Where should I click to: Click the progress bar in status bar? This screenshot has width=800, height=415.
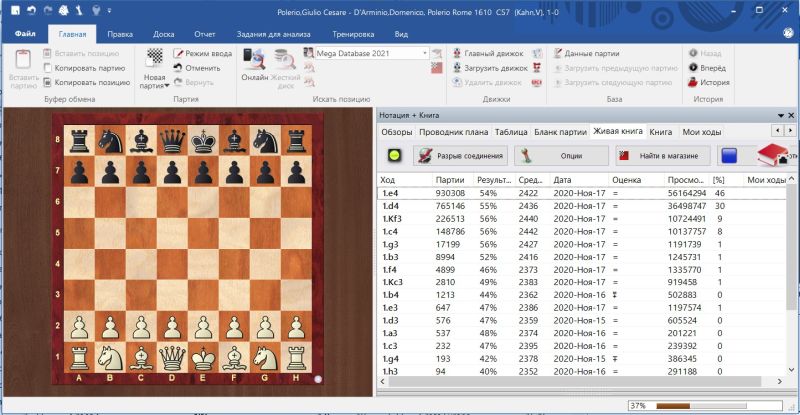click(x=710, y=406)
